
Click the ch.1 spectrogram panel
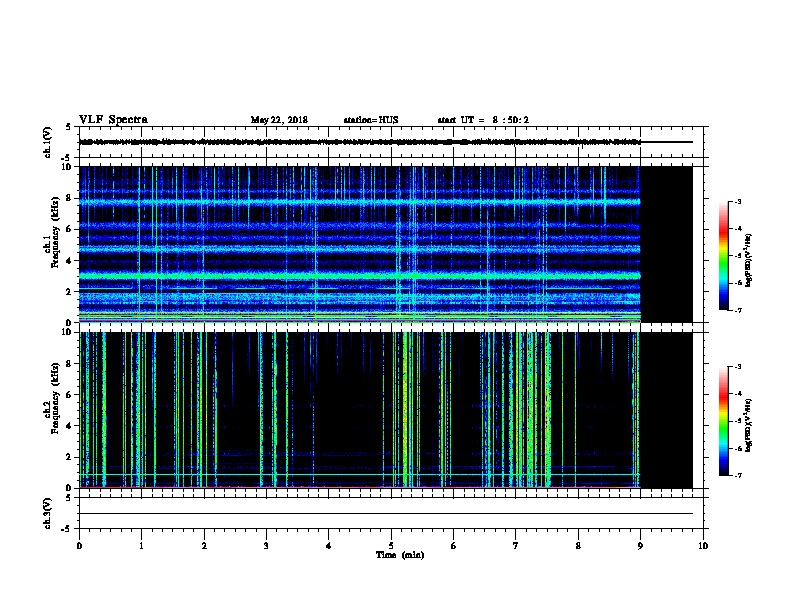(x=386, y=244)
